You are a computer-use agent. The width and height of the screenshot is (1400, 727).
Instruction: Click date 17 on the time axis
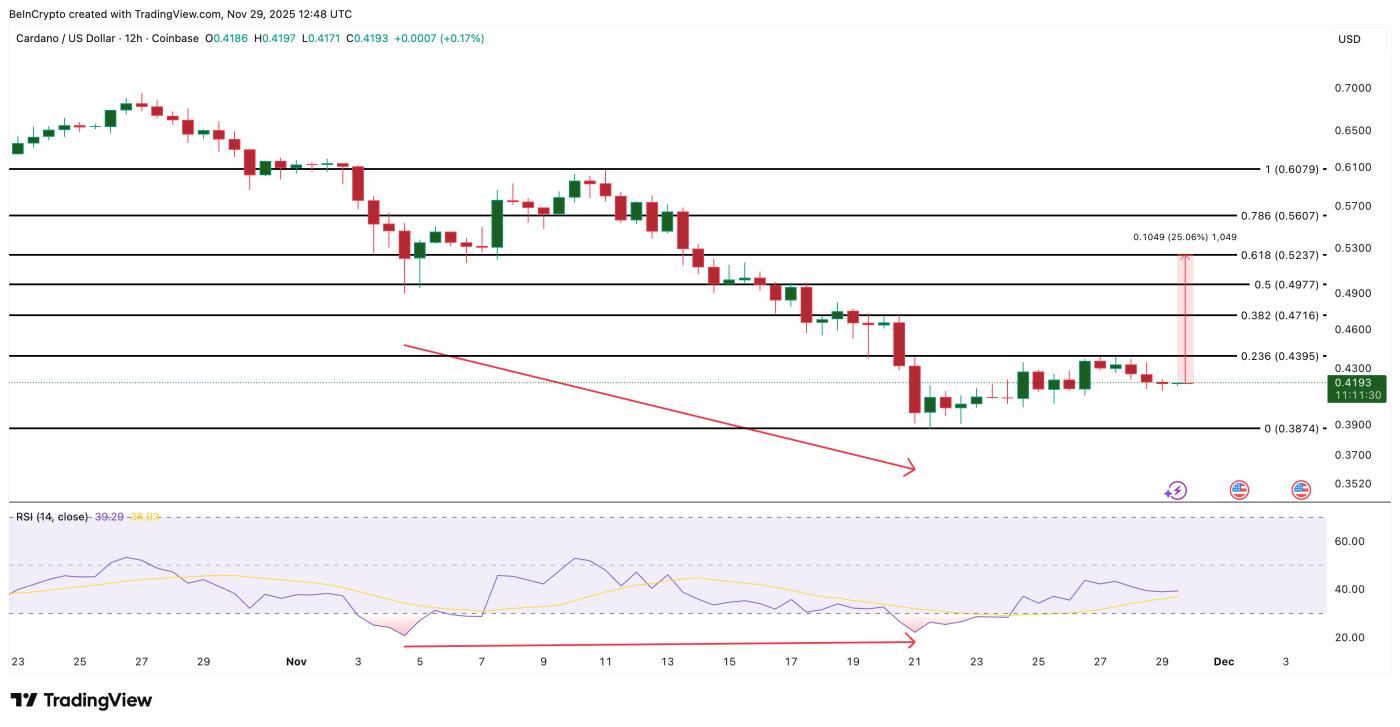coord(791,661)
